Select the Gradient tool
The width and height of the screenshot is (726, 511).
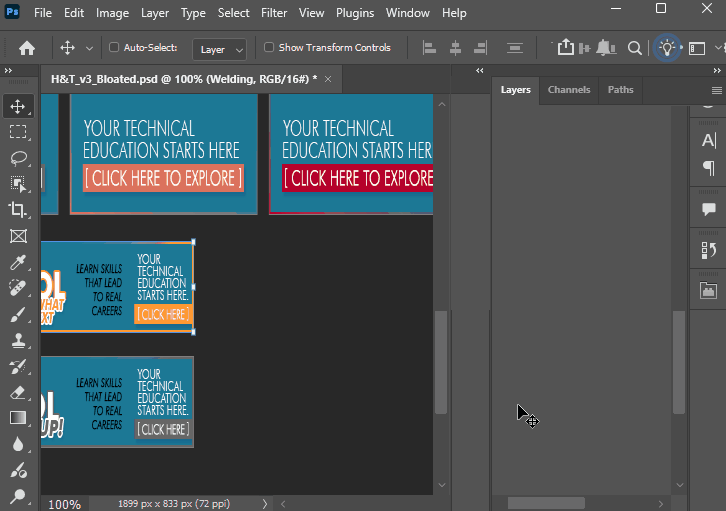(18, 418)
